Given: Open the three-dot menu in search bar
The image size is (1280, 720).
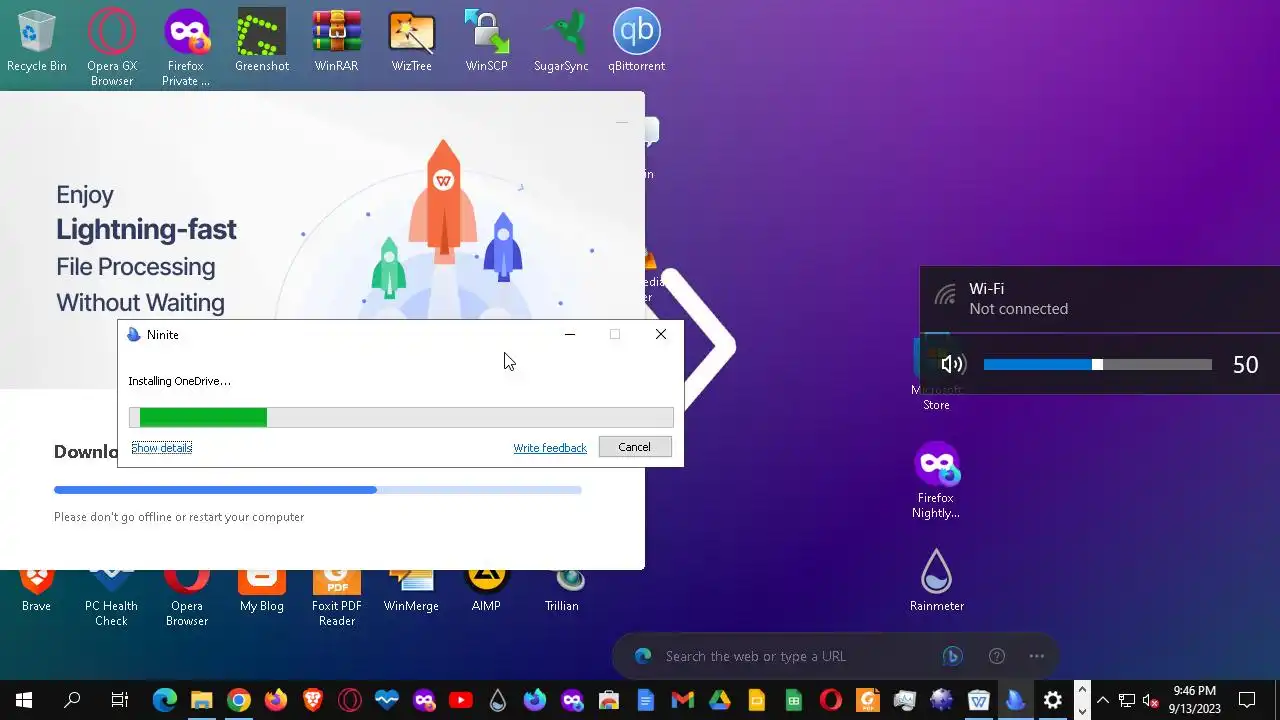Looking at the screenshot, I should 1037,656.
